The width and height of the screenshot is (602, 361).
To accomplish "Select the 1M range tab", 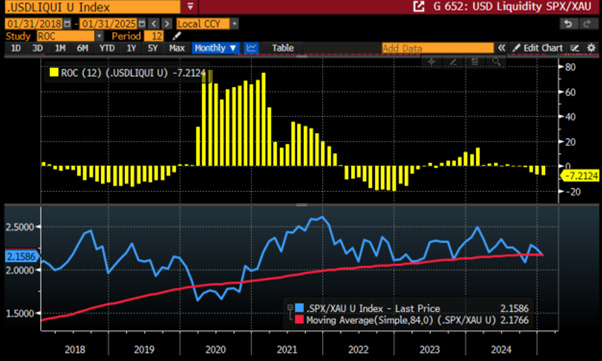I will click(x=60, y=48).
